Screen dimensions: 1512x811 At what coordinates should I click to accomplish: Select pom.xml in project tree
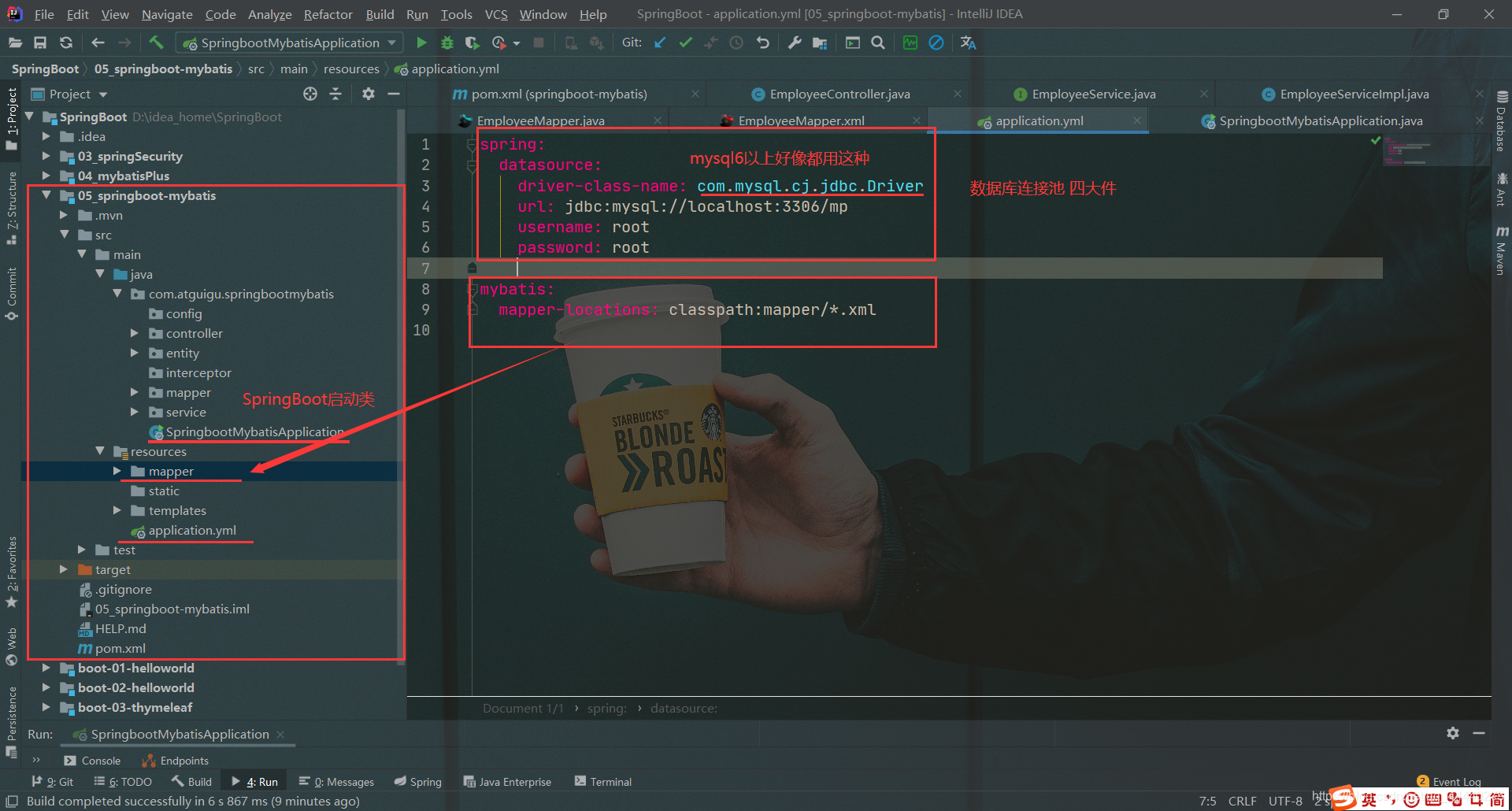[x=120, y=648]
